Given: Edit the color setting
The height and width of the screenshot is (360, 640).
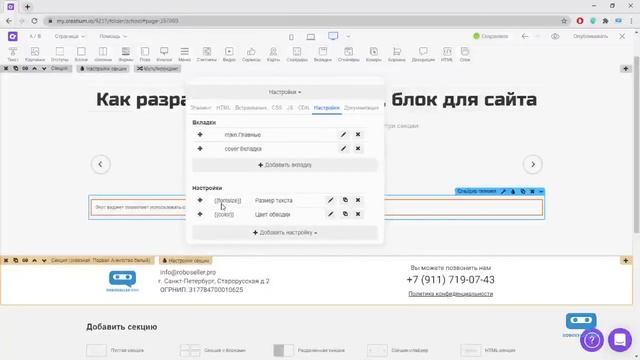Looking at the screenshot, I should click(x=331, y=214).
